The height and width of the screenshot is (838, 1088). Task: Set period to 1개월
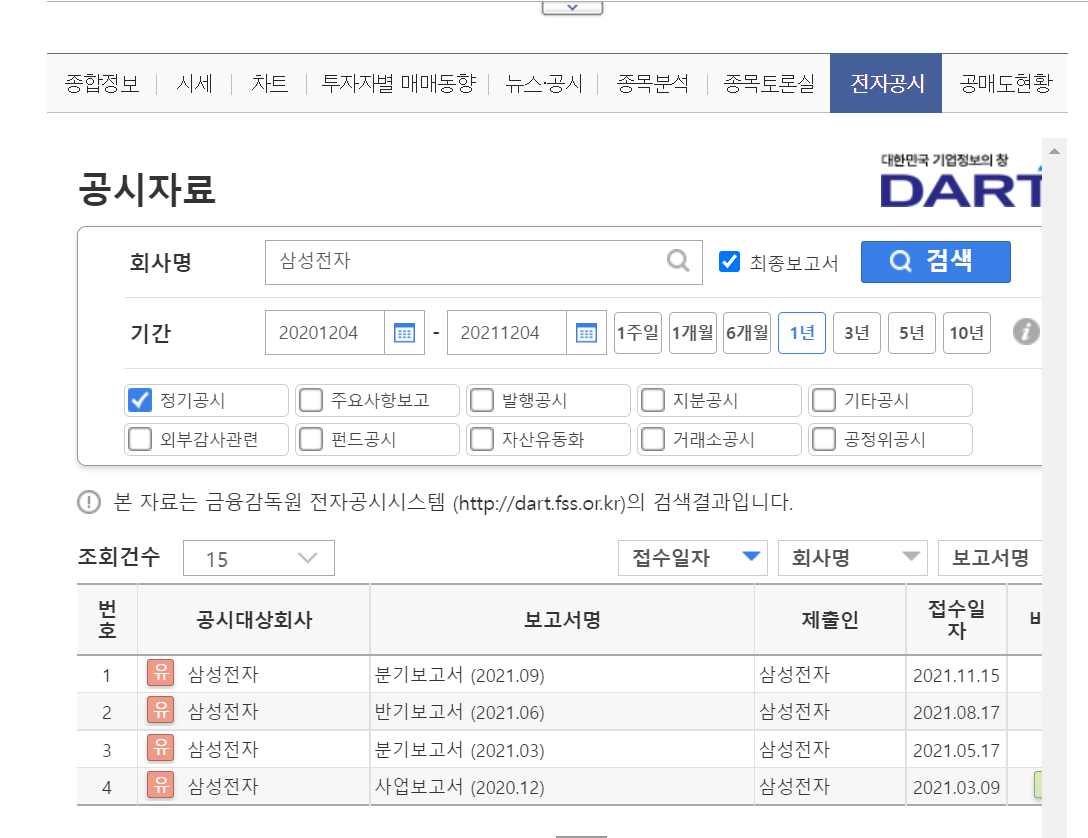(x=692, y=333)
